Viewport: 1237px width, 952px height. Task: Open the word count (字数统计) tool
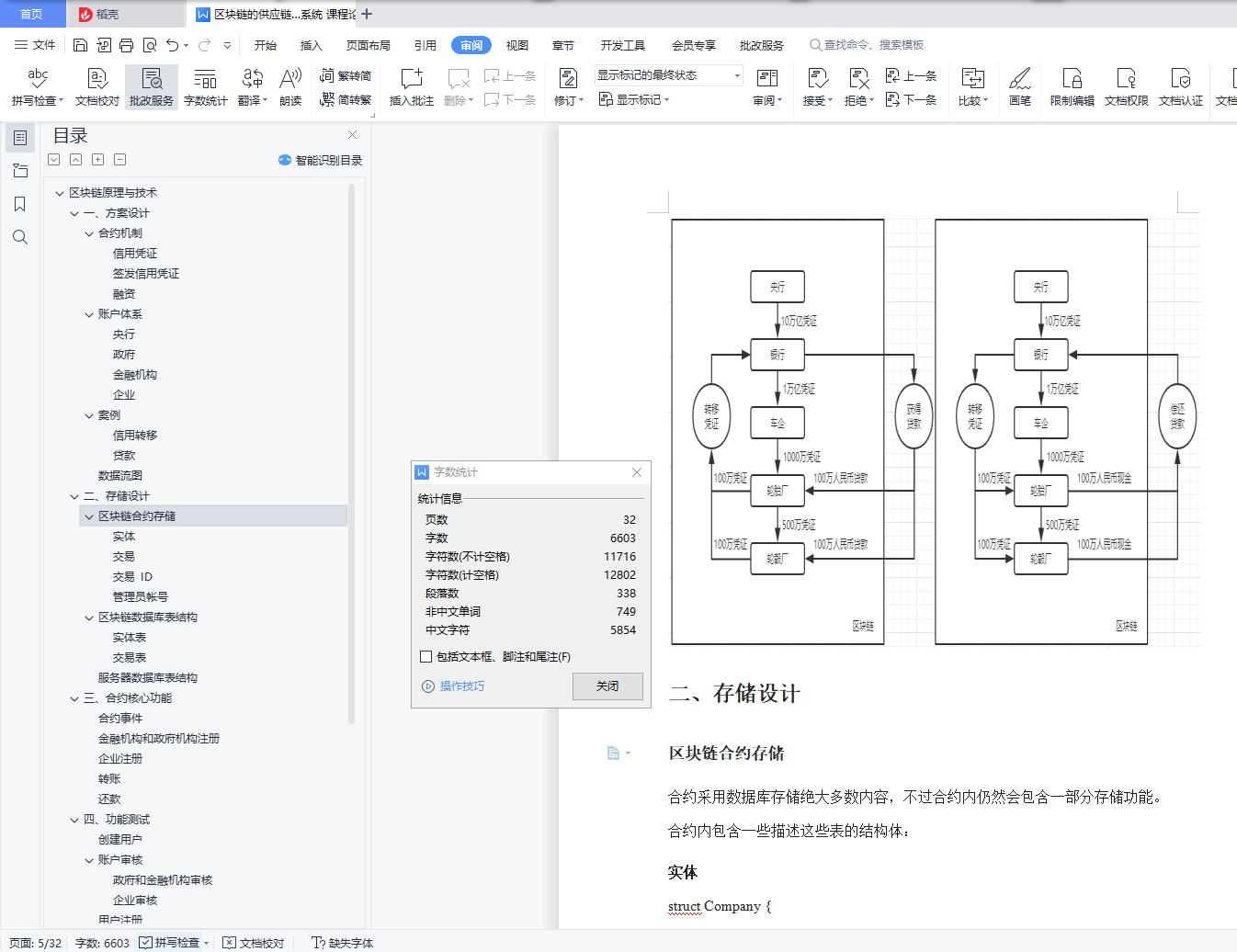[206, 86]
